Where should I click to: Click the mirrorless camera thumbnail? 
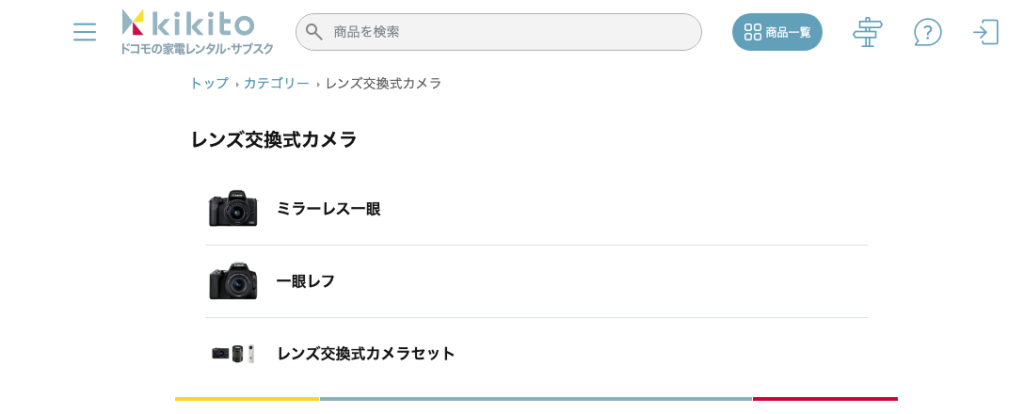tap(233, 209)
